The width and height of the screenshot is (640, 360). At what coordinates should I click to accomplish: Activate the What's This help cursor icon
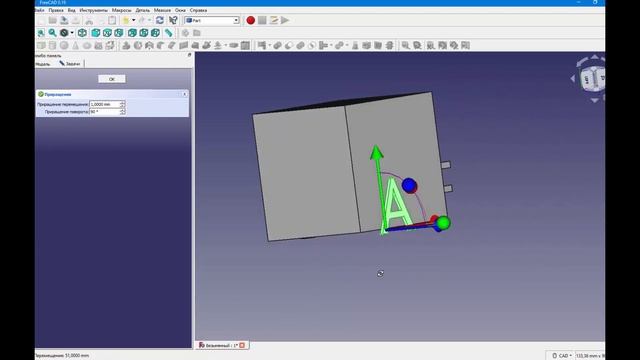pyautogui.click(x=173, y=20)
